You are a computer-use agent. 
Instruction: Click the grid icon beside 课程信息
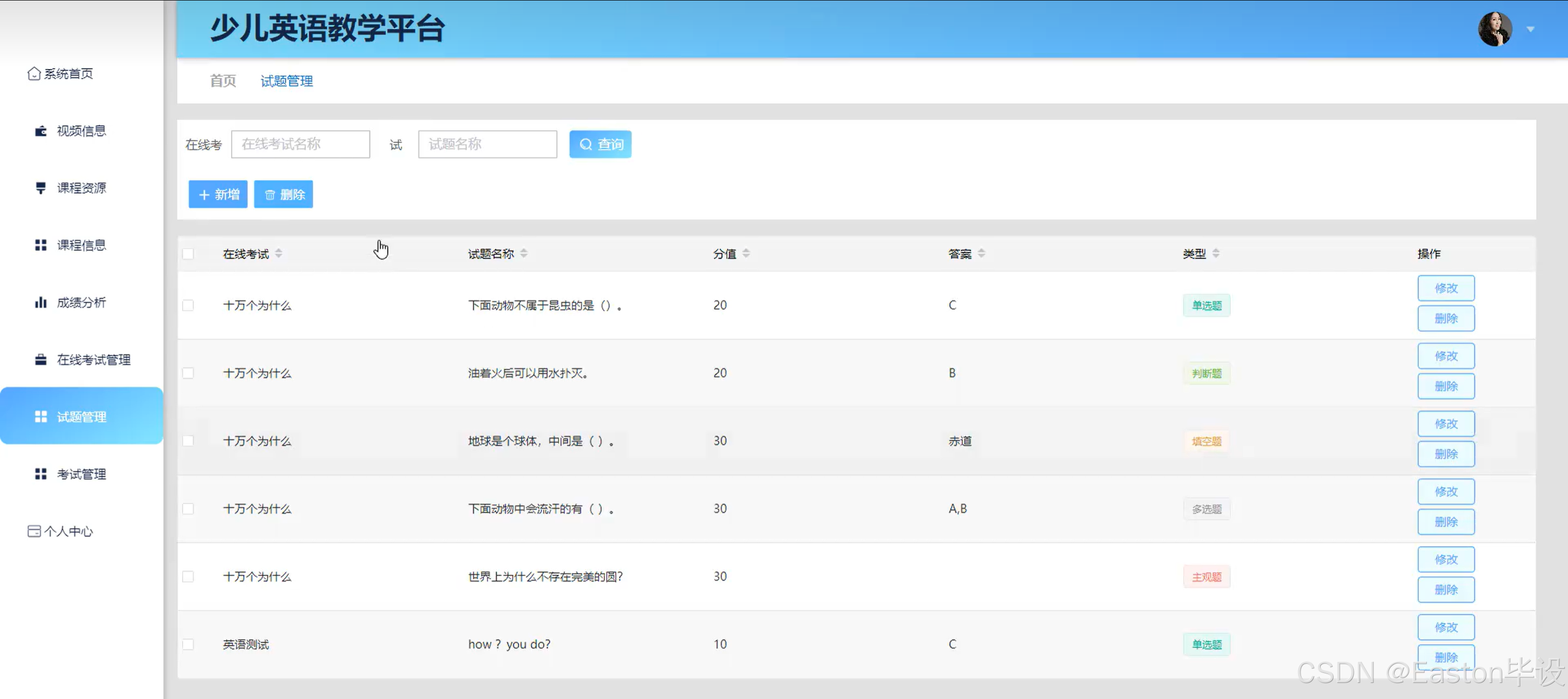41,245
